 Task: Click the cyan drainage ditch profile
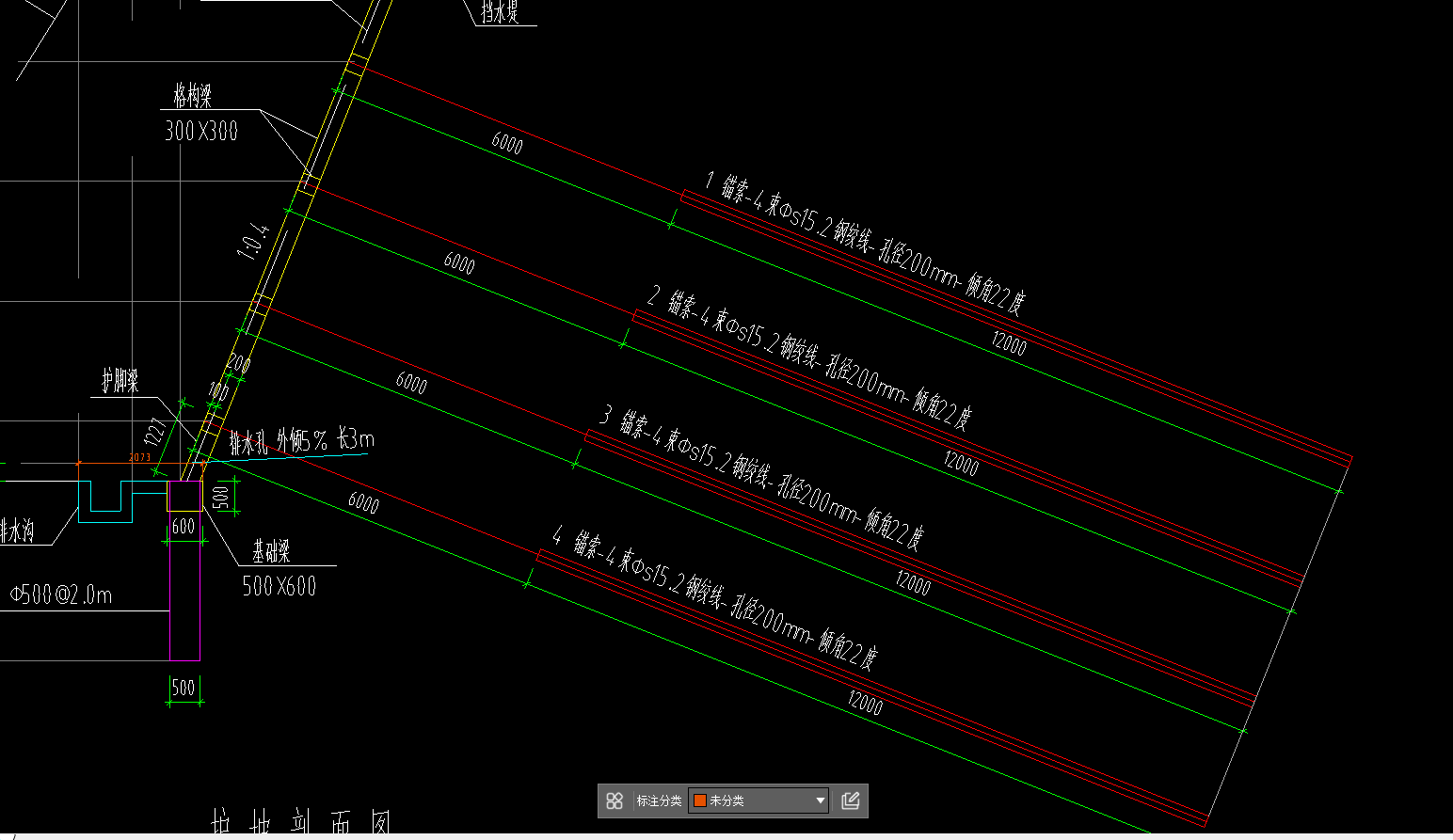pos(122,500)
